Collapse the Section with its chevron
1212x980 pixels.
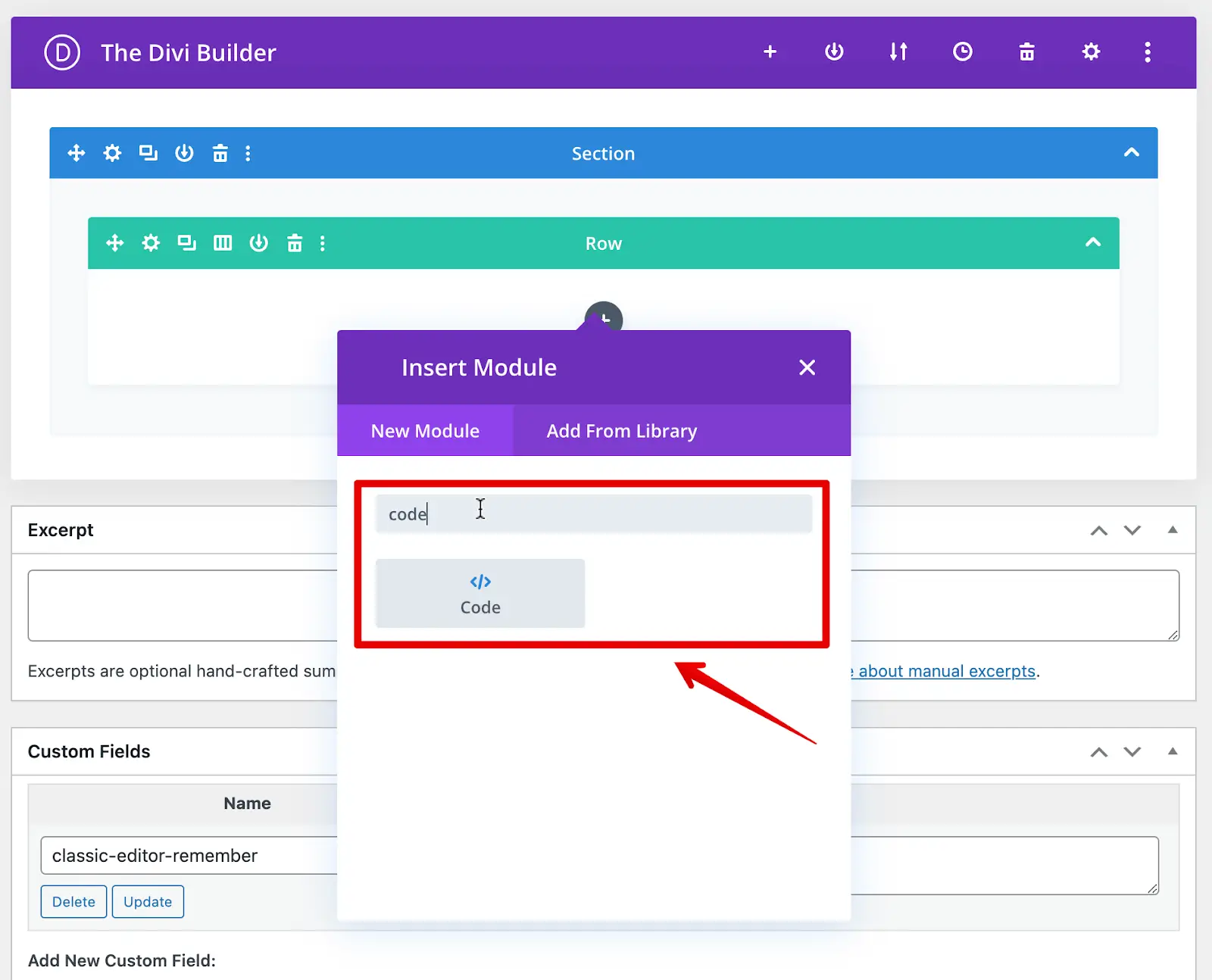tap(1131, 152)
